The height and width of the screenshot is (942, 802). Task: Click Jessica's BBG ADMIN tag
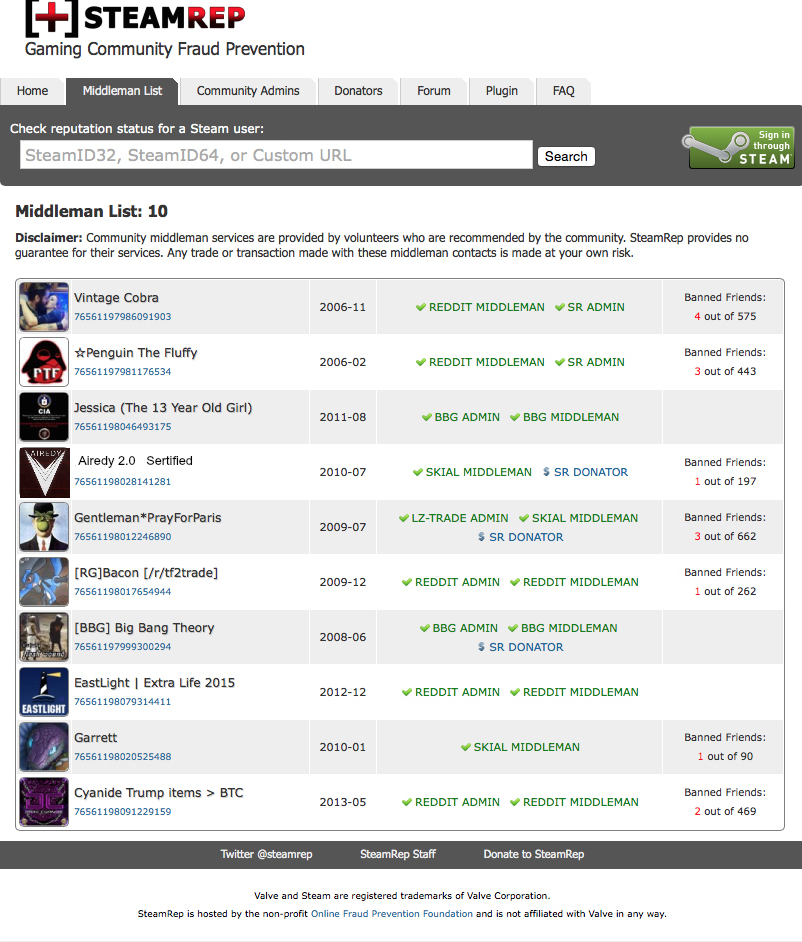click(461, 417)
